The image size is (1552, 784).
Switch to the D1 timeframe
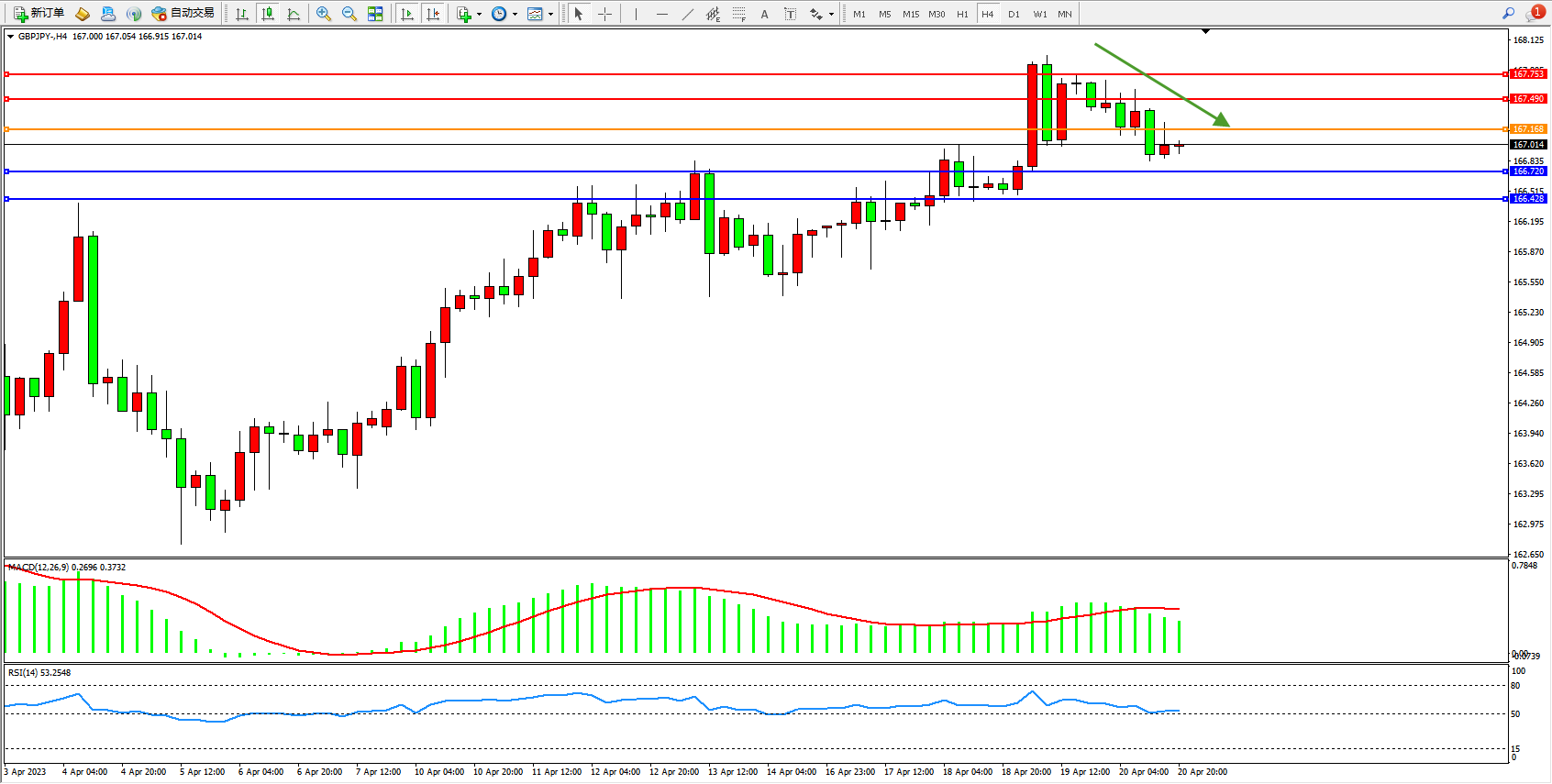1014,14
